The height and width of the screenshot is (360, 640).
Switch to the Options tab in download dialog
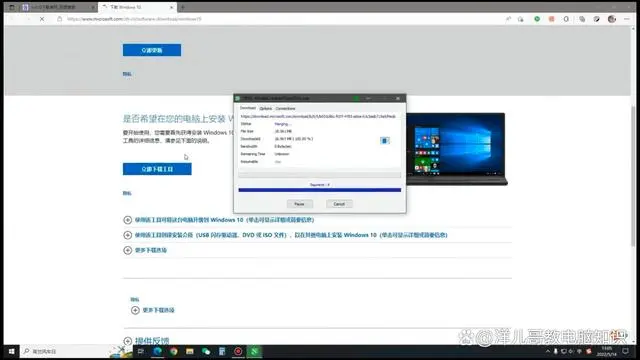coord(266,109)
